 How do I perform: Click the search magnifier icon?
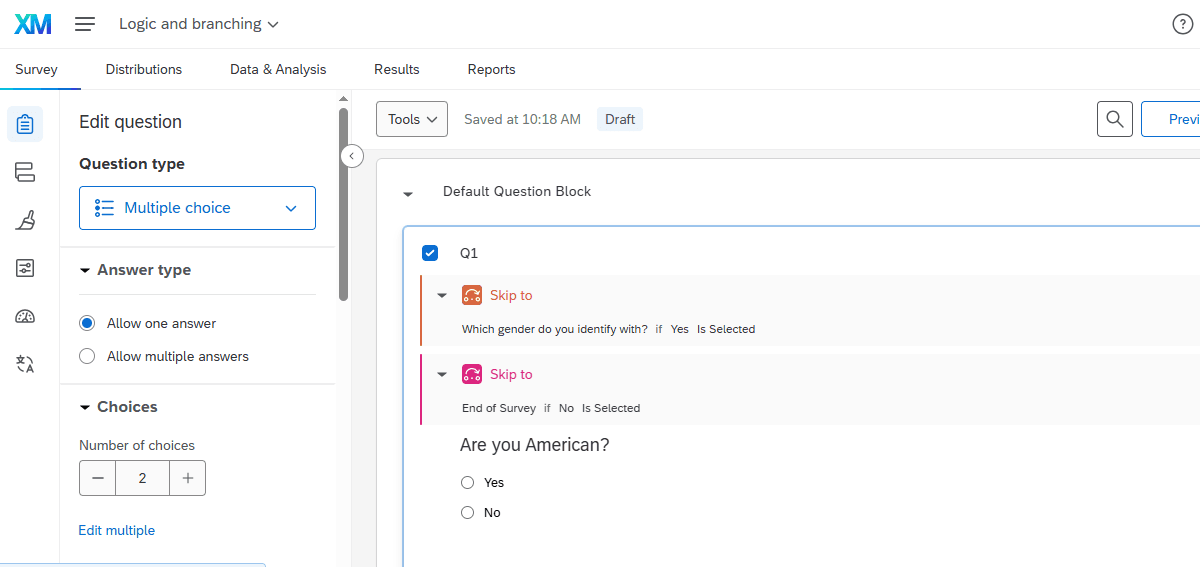coord(1114,119)
